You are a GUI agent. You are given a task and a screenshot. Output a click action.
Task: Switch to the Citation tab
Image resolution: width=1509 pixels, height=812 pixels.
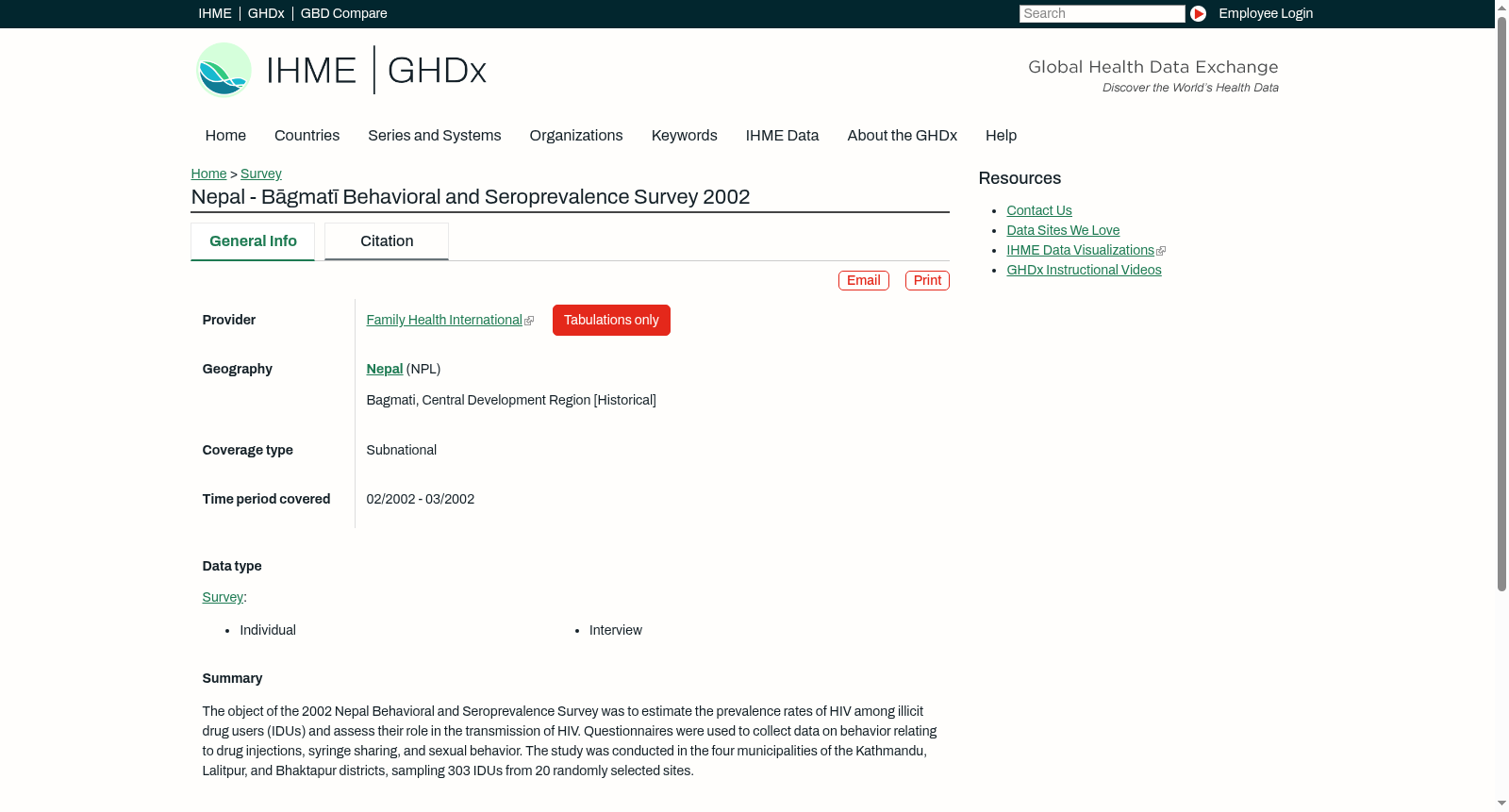pos(387,241)
